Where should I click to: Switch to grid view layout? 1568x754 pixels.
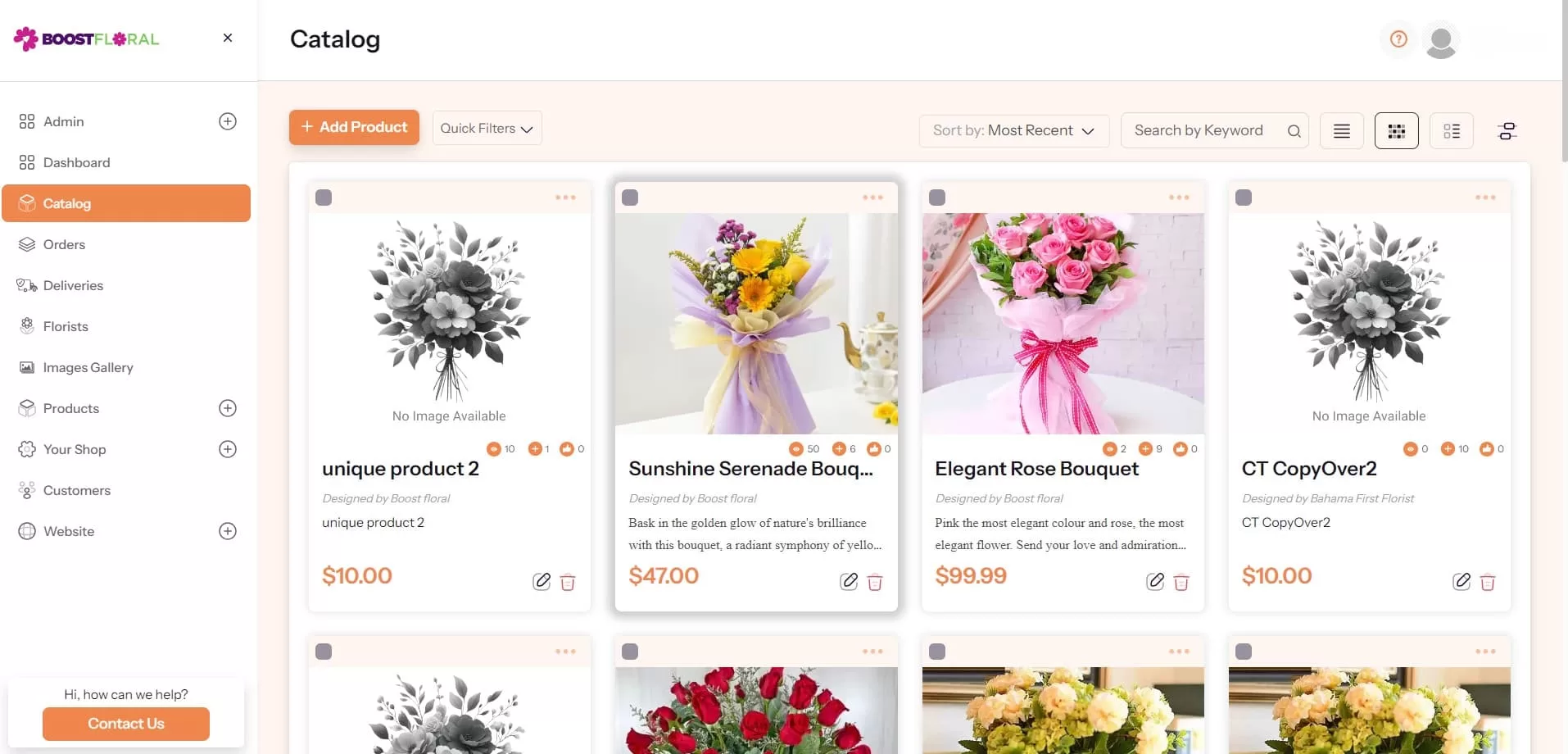tap(1396, 131)
